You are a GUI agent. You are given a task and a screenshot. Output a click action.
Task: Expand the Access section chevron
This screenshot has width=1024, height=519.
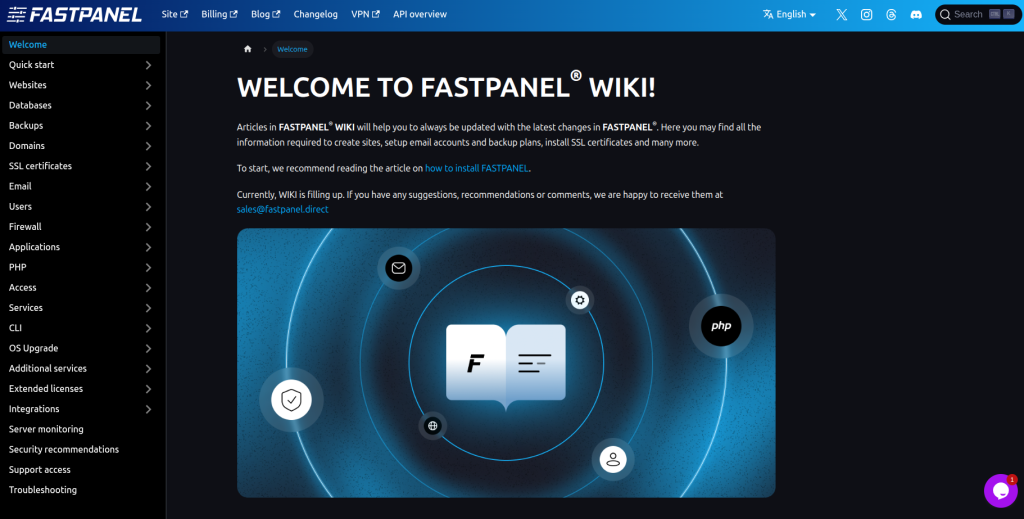[148, 288]
